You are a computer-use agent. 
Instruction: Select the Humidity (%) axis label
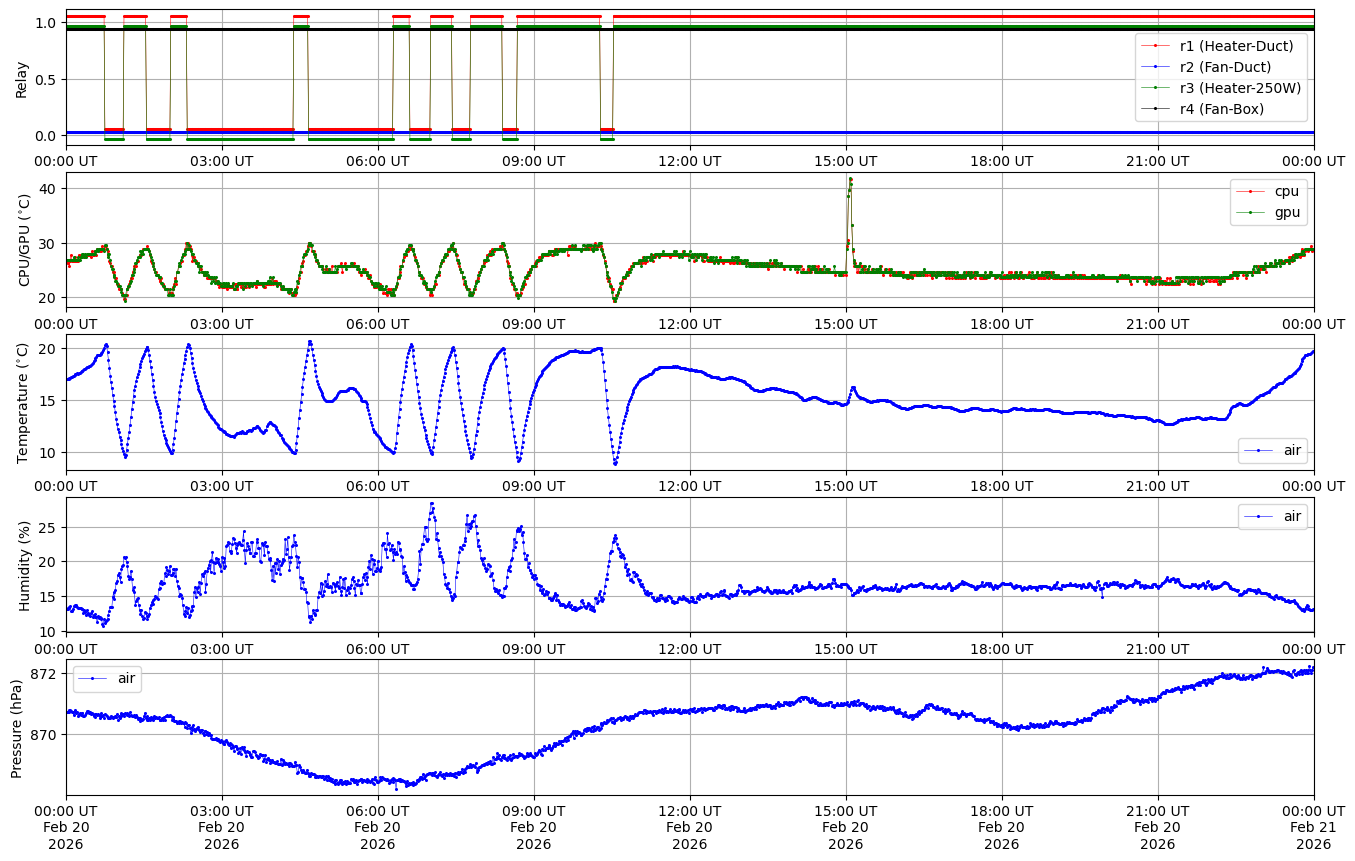[24, 565]
